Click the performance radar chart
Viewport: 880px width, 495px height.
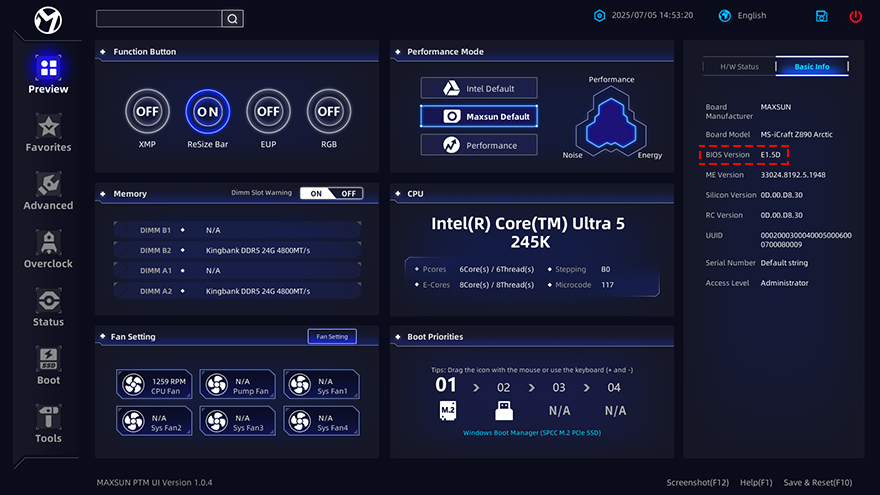[611, 122]
